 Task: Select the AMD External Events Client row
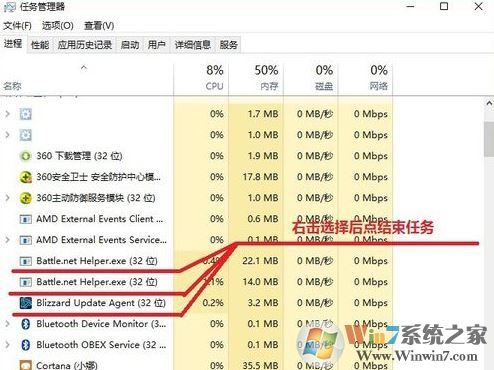[196, 219]
